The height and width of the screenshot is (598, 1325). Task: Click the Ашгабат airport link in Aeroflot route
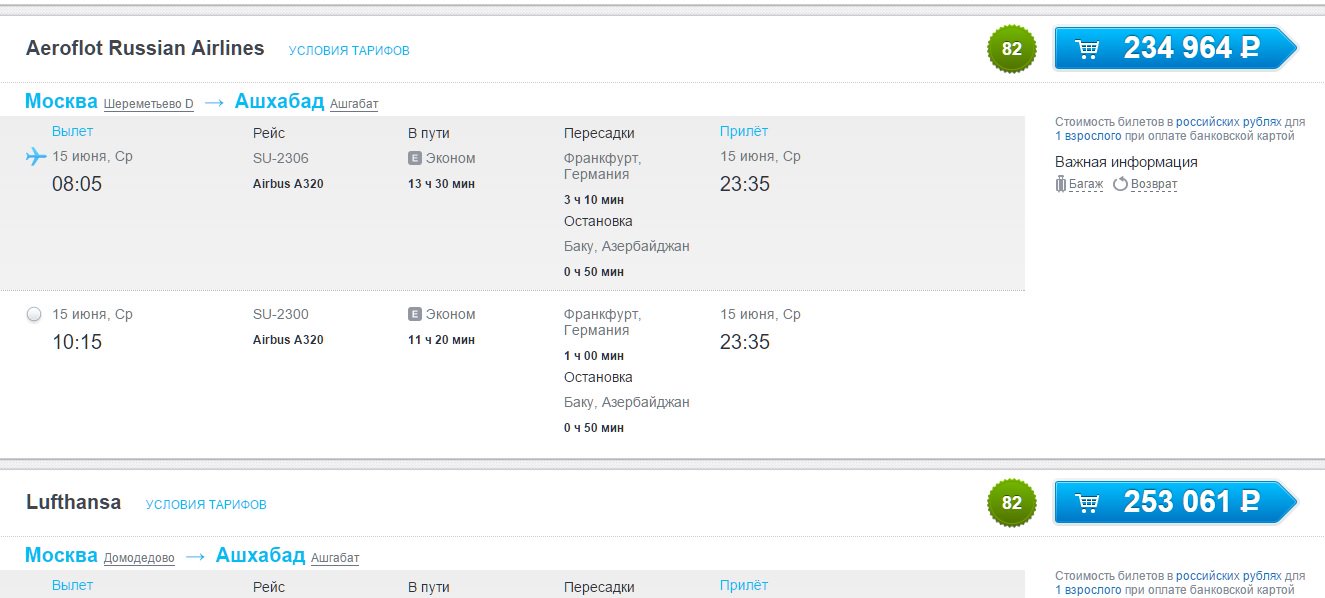point(354,104)
